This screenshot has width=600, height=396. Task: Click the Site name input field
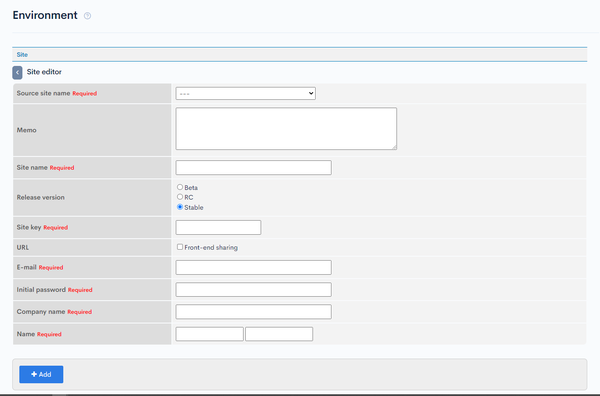click(253, 168)
